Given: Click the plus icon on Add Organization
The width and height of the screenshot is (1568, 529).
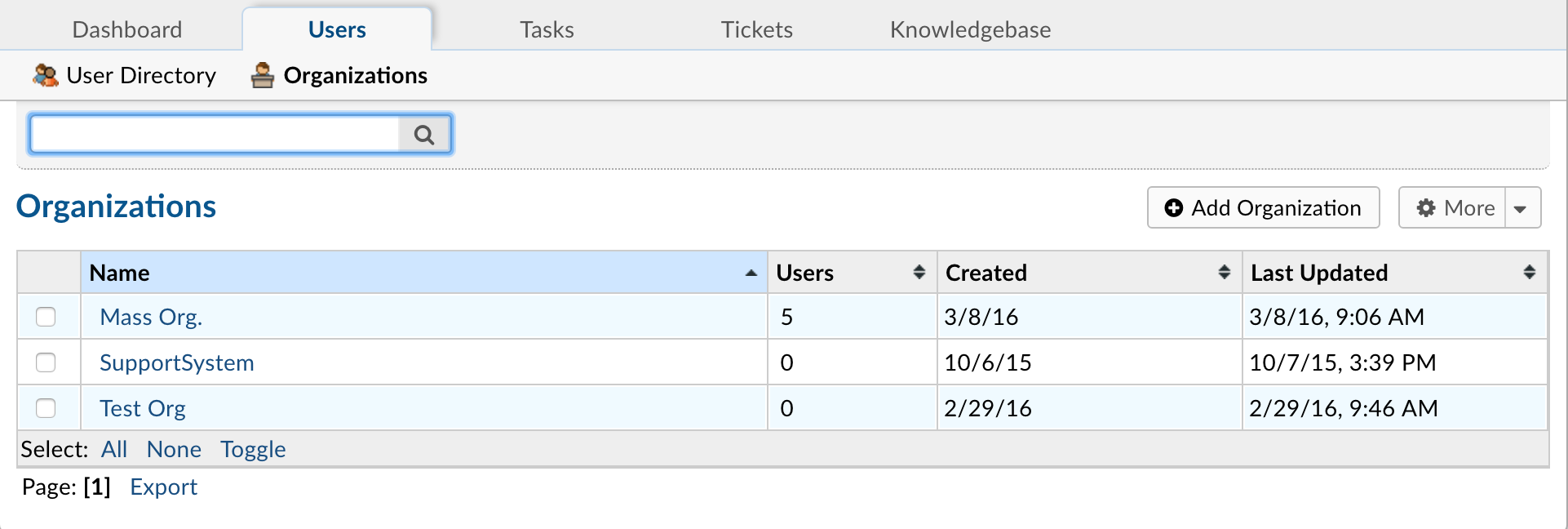Looking at the screenshot, I should tap(1174, 208).
